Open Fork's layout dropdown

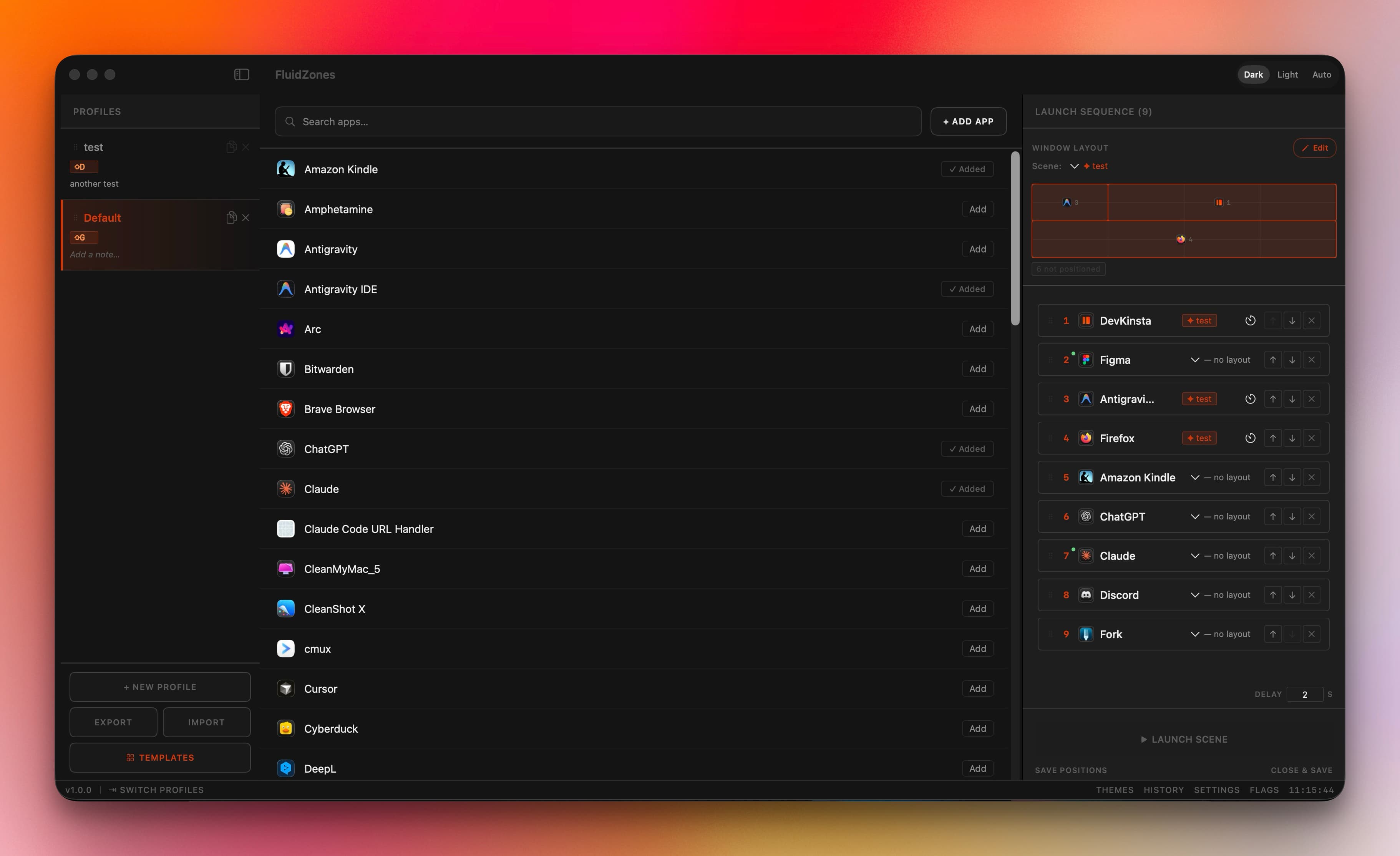(1221, 634)
